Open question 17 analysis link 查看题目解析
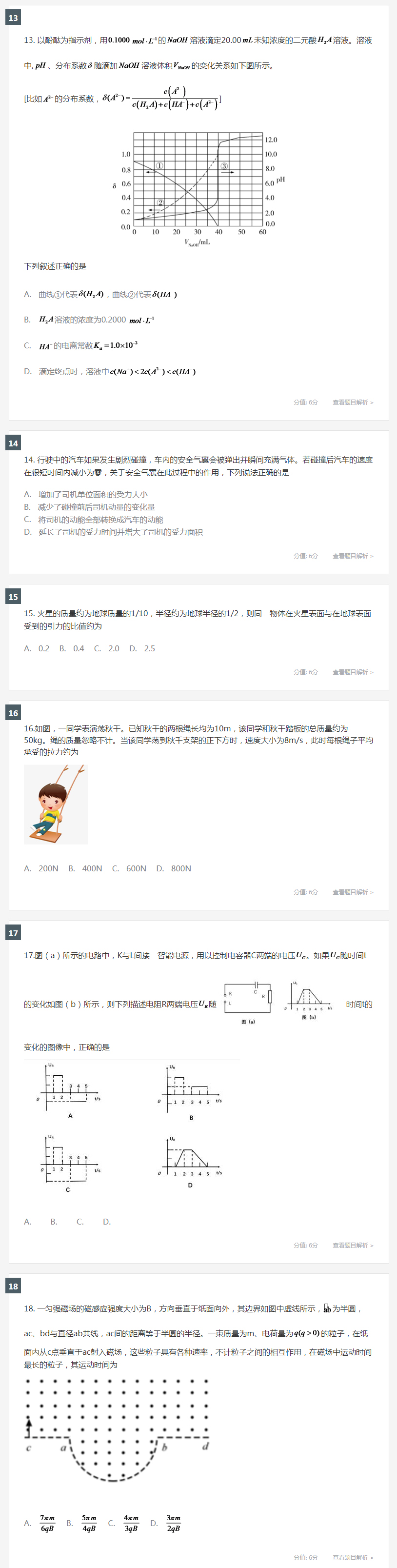Viewport: 397px width, 1568px height. 353,1246
